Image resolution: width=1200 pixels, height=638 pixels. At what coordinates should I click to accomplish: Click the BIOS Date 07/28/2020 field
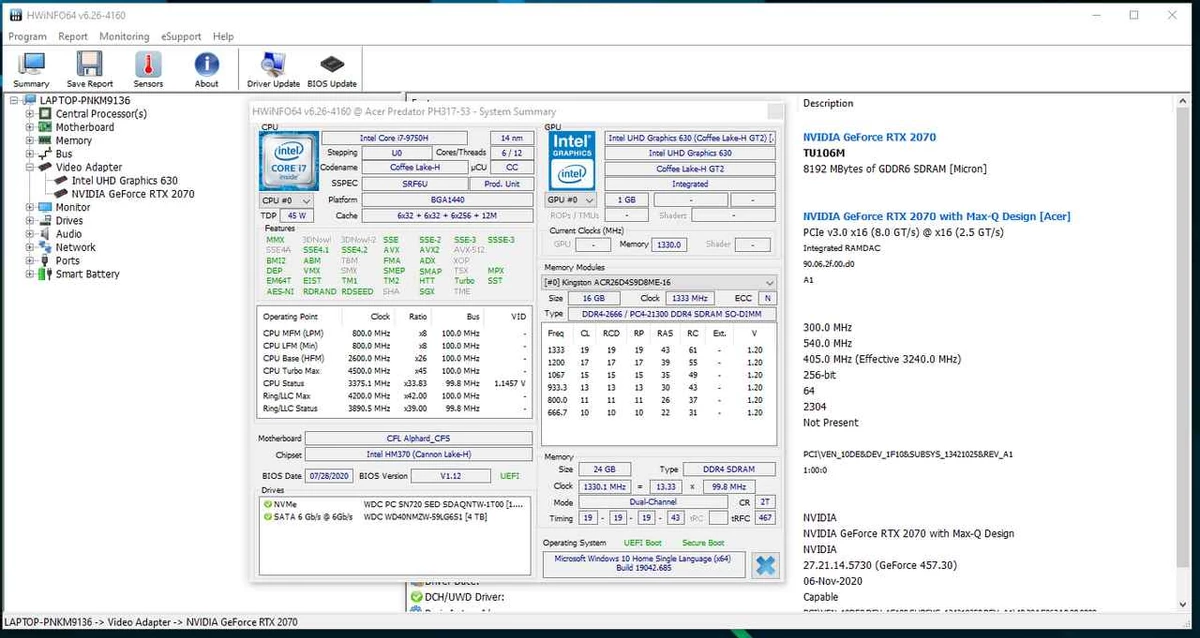[x=329, y=476]
